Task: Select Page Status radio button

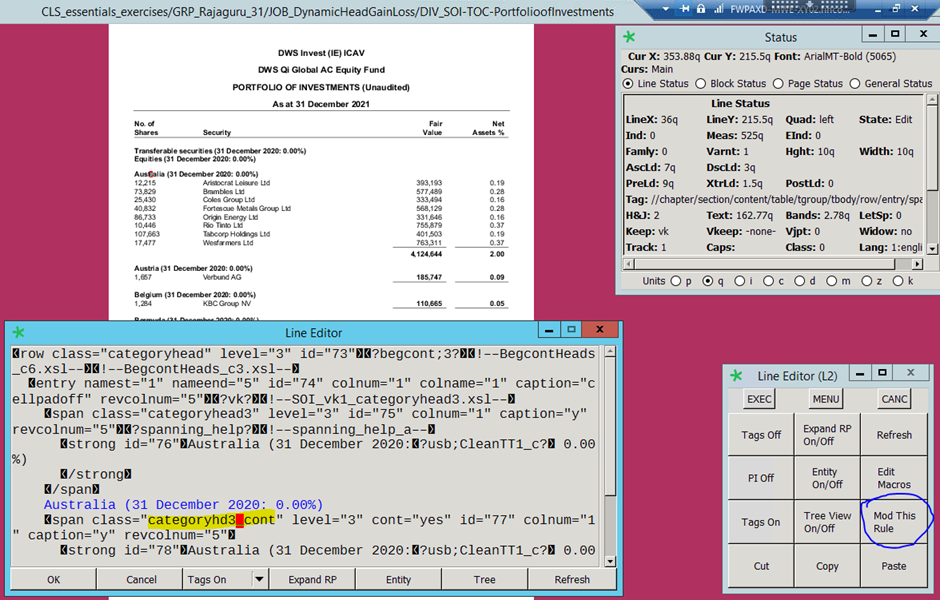Action: (x=778, y=83)
